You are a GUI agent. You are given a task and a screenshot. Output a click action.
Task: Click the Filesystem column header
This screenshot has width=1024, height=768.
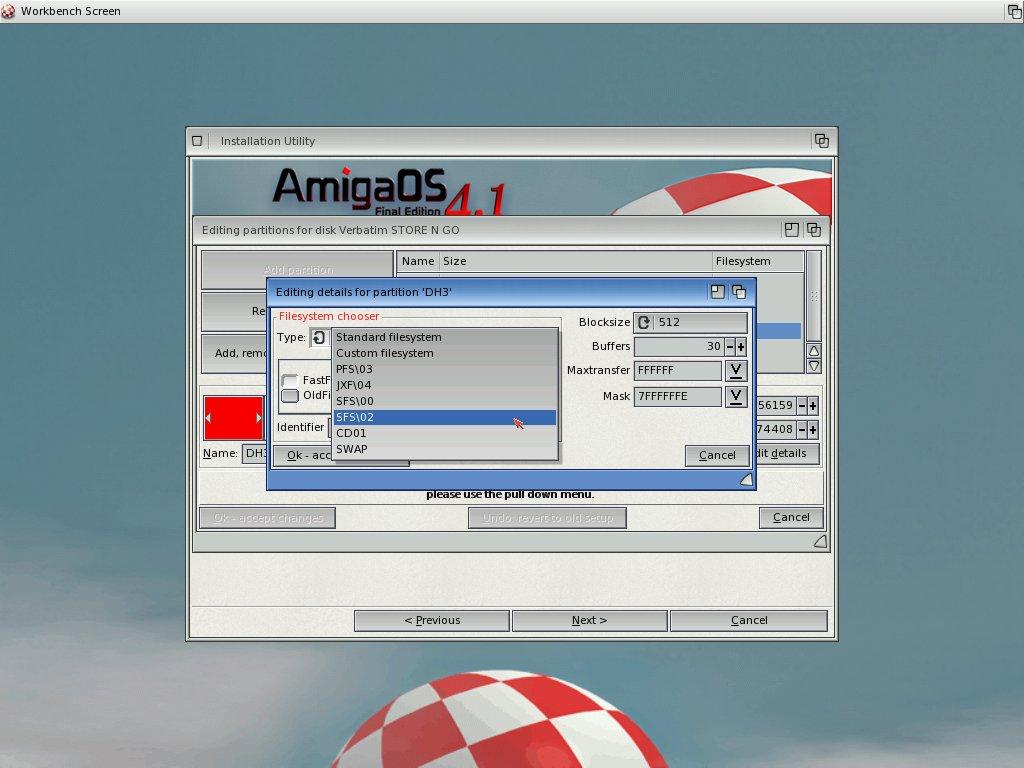[758, 261]
